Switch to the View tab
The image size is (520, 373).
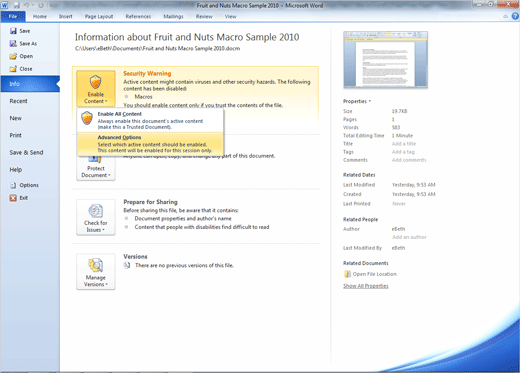pyautogui.click(x=230, y=16)
